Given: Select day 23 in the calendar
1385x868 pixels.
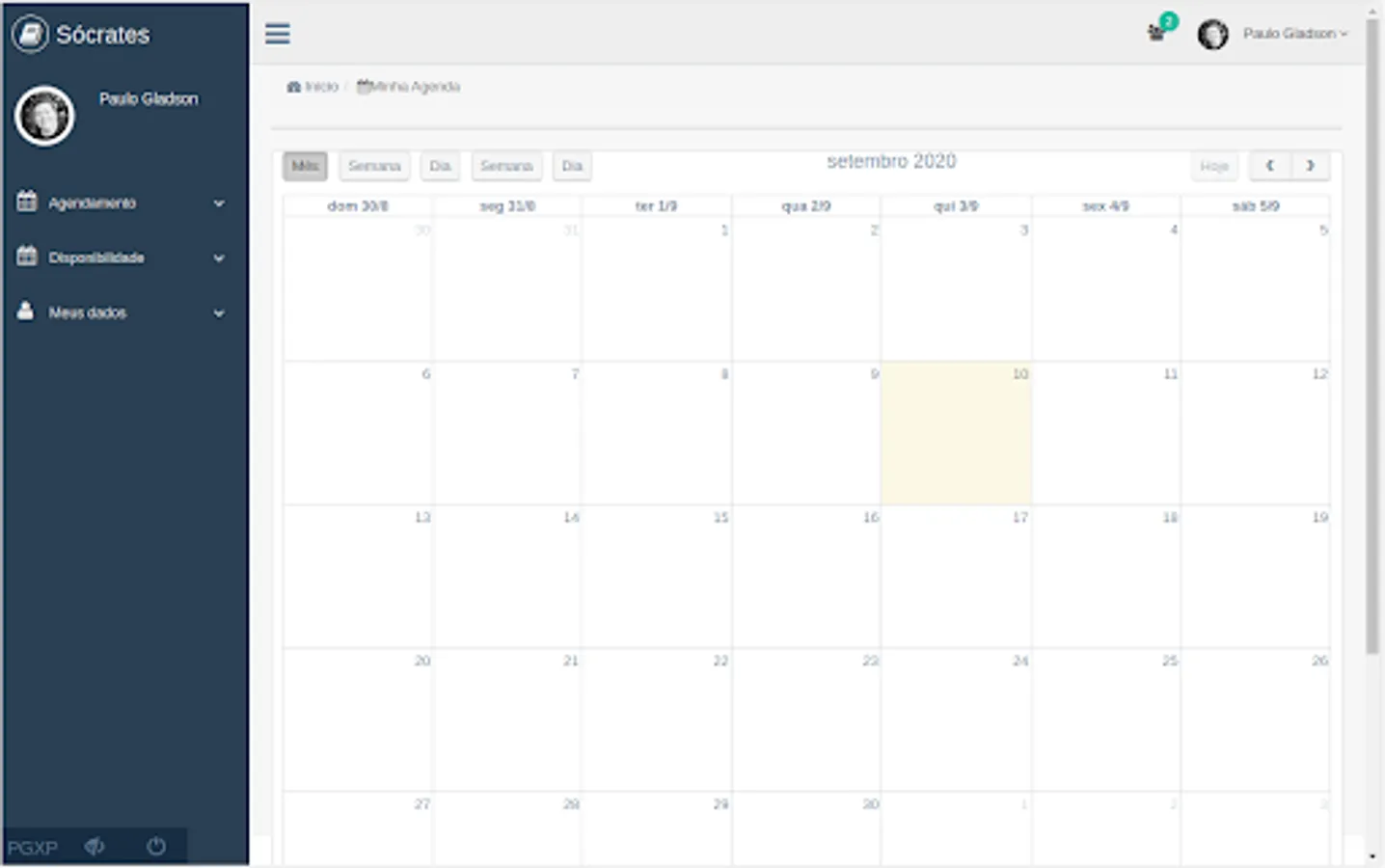Looking at the screenshot, I should coord(806,720).
